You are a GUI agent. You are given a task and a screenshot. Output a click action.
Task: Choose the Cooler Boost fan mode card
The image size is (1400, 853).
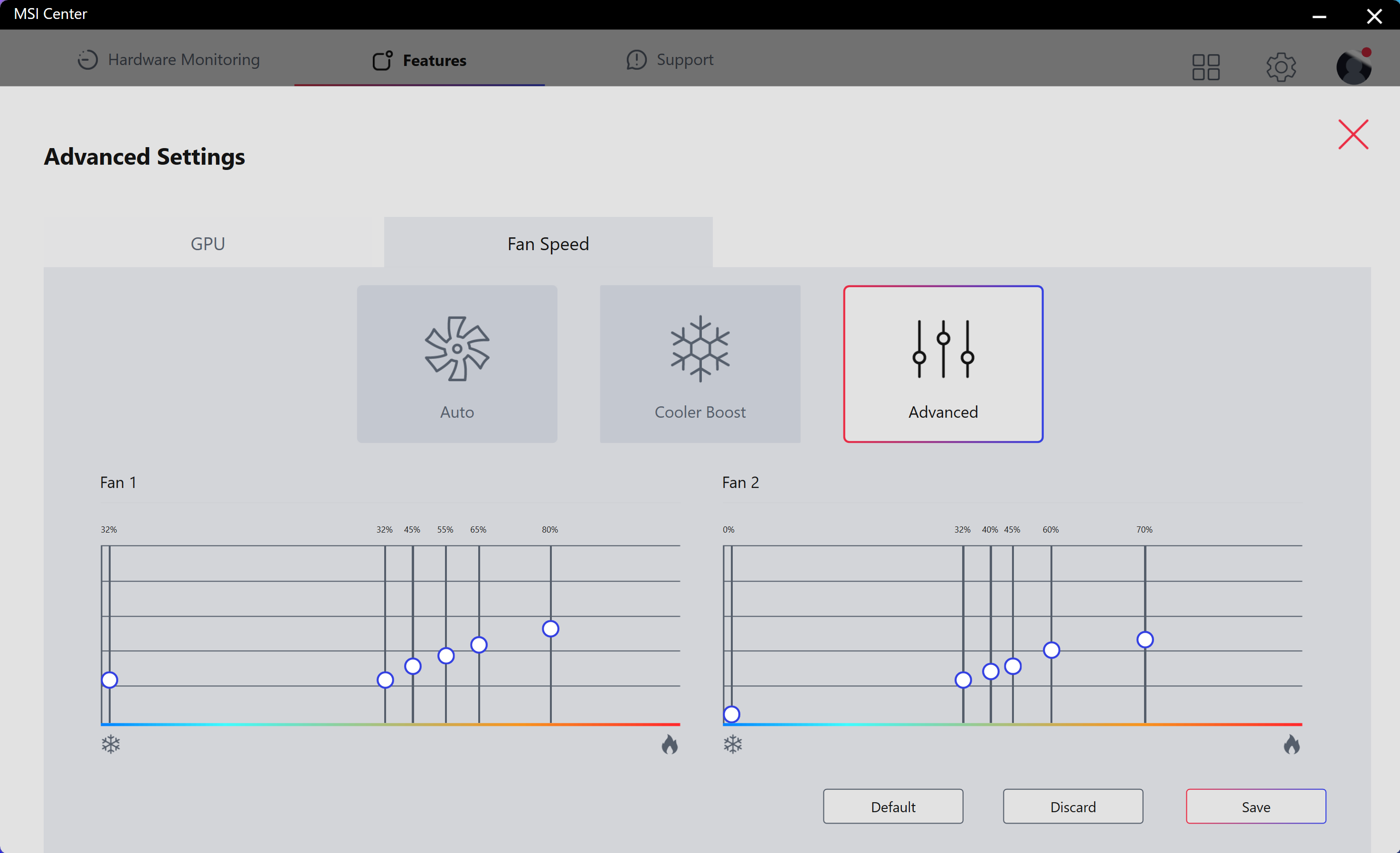pos(700,364)
